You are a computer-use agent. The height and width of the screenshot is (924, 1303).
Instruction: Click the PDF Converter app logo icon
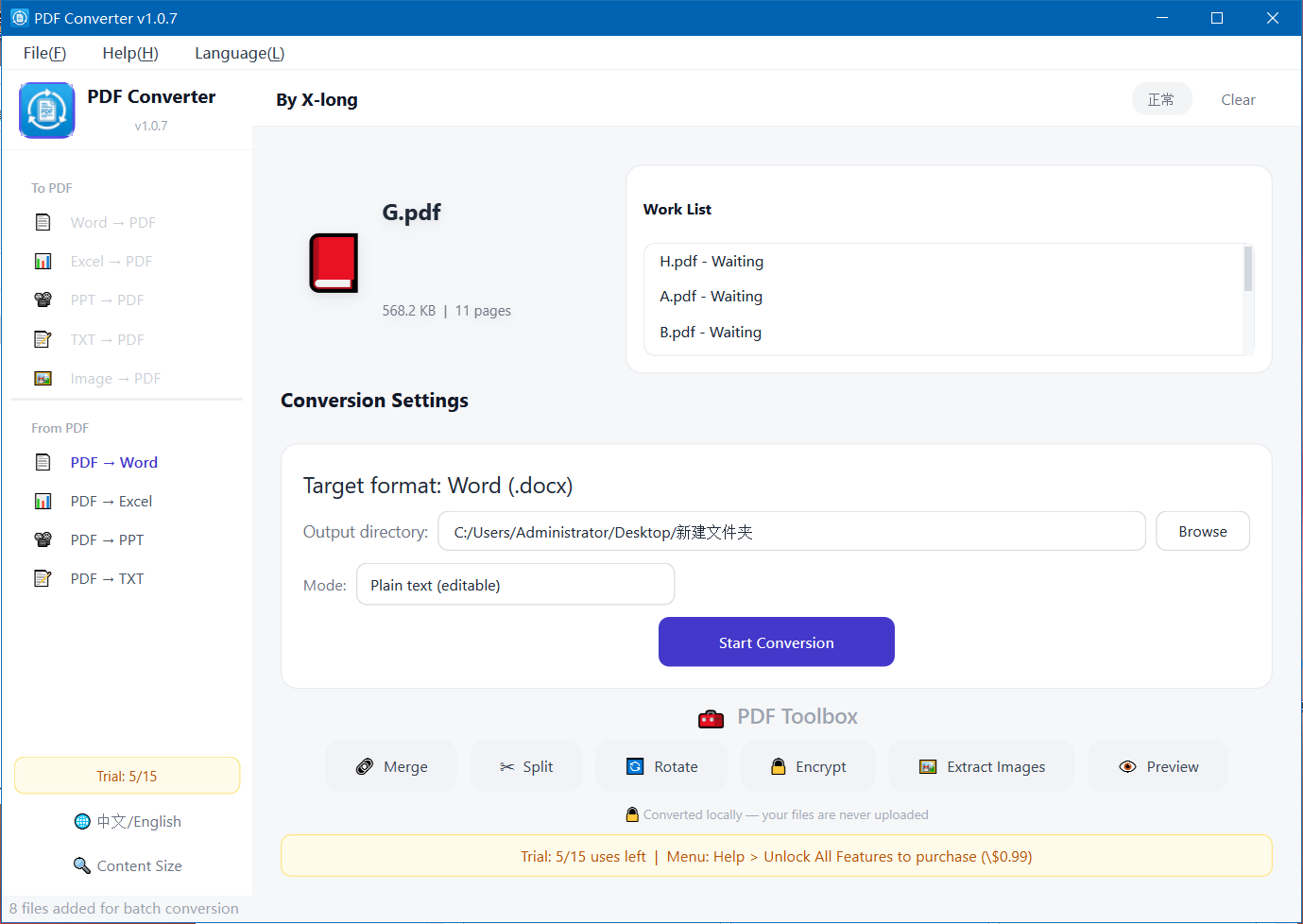[46, 111]
